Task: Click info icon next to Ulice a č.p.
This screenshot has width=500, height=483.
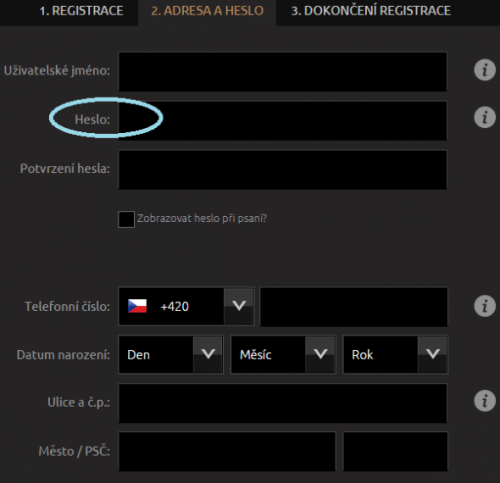Action: pos(485,401)
